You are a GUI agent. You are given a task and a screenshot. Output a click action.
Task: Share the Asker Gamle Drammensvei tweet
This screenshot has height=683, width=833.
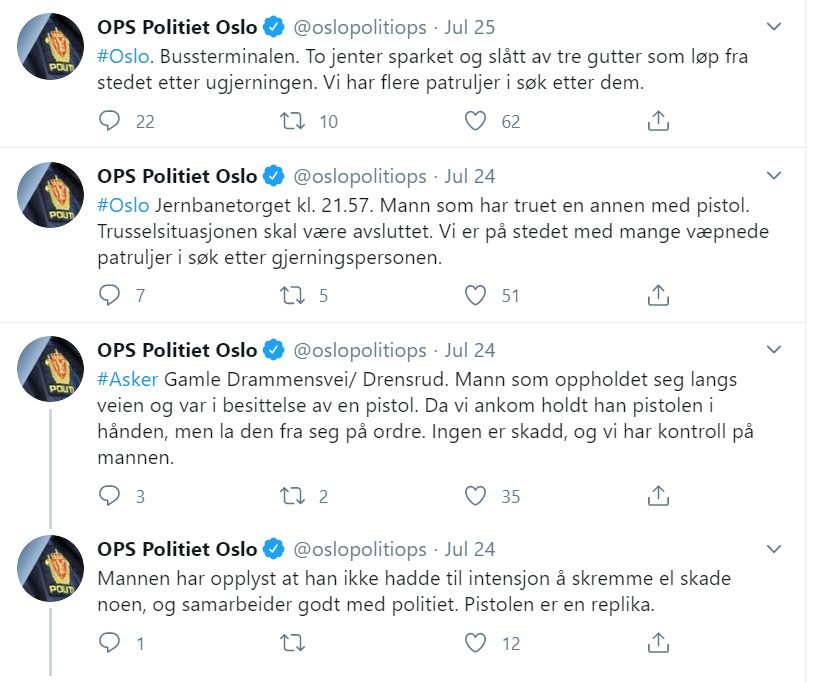(x=658, y=495)
